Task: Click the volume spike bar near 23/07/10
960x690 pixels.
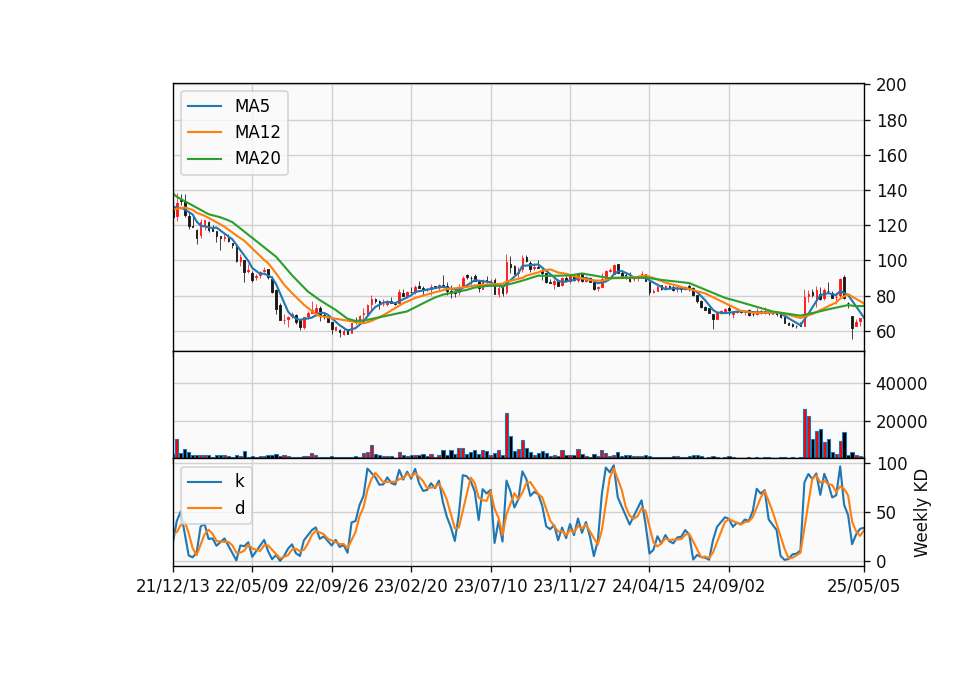Action: click(507, 435)
